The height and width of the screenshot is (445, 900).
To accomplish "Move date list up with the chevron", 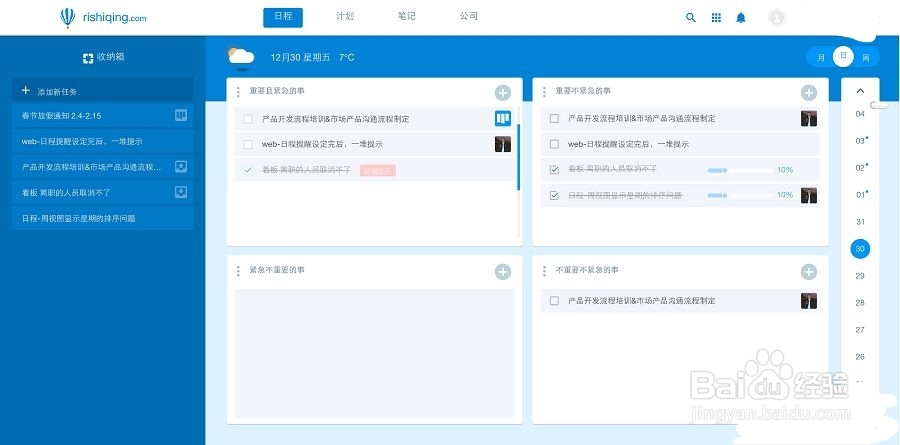I will pyautogui.click(x=860, y=91).
